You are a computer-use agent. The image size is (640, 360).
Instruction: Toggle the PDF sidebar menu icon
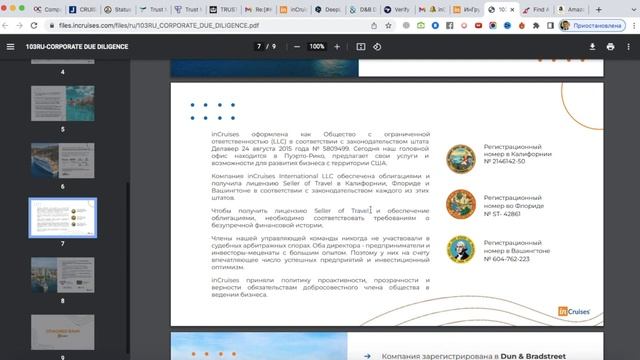(10, 47)
